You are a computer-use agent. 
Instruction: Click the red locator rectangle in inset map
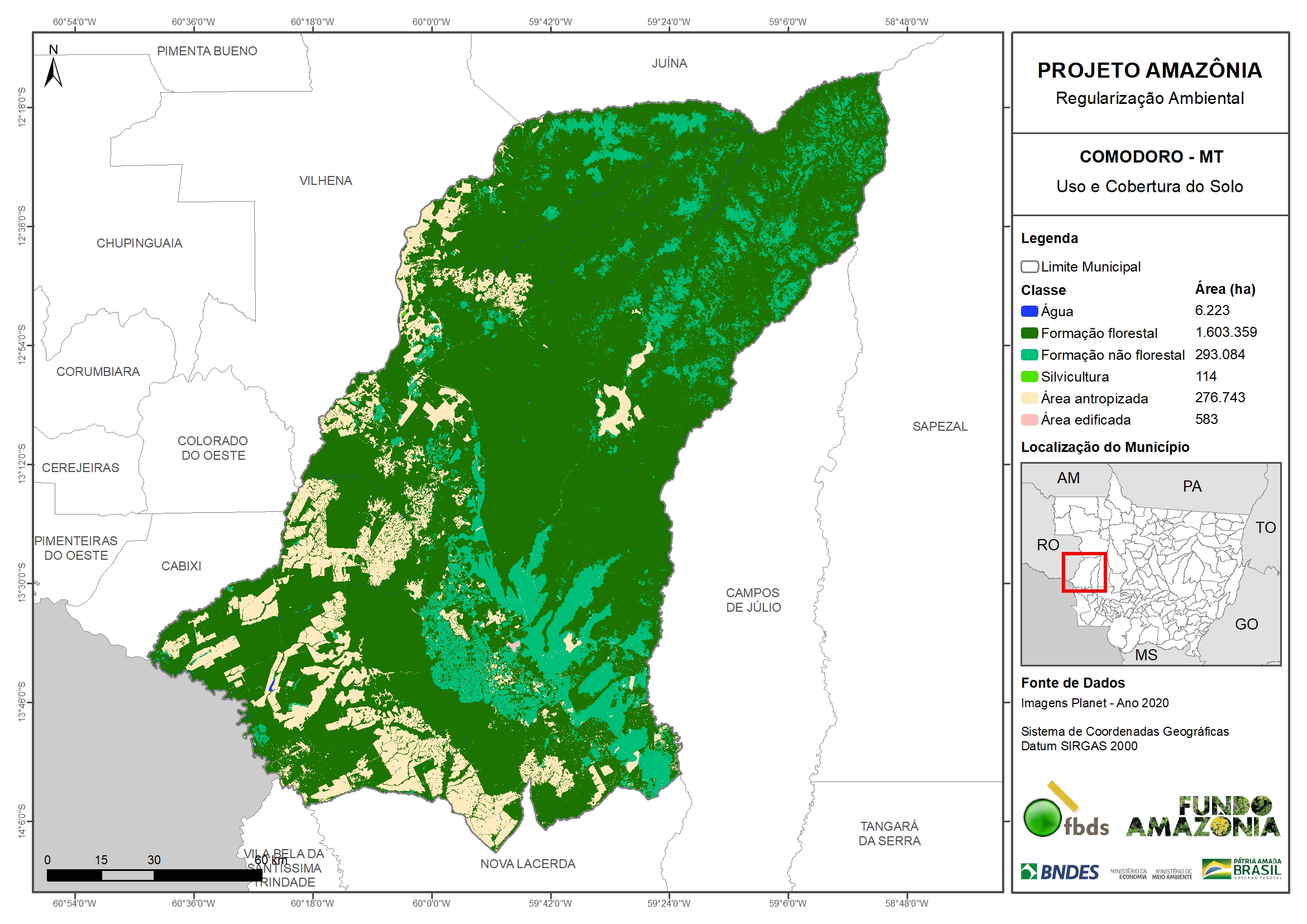1084,572
